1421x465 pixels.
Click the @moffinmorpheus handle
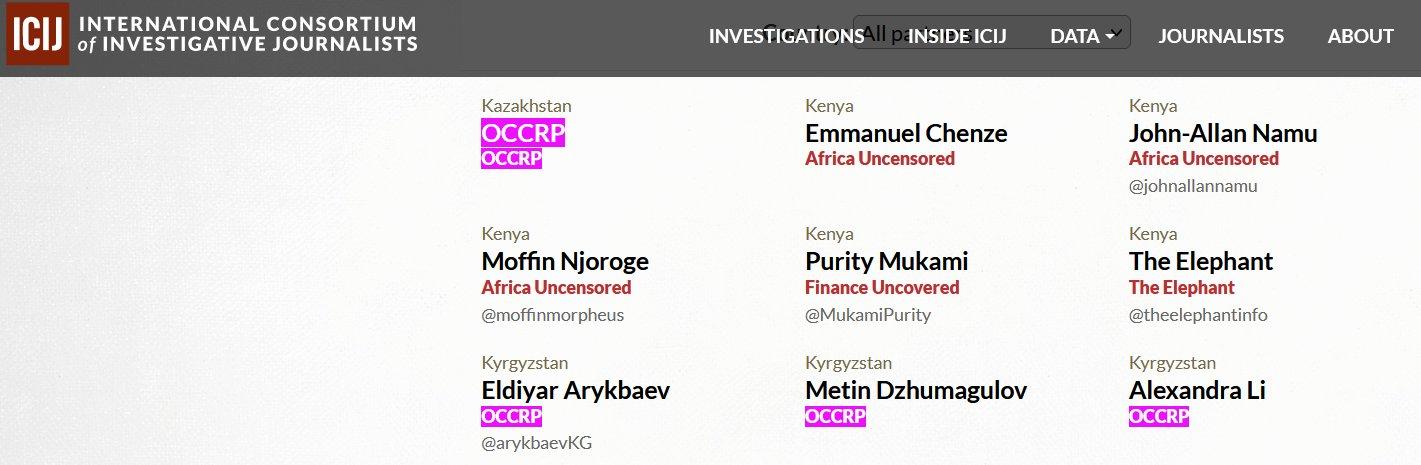[552, 315]
